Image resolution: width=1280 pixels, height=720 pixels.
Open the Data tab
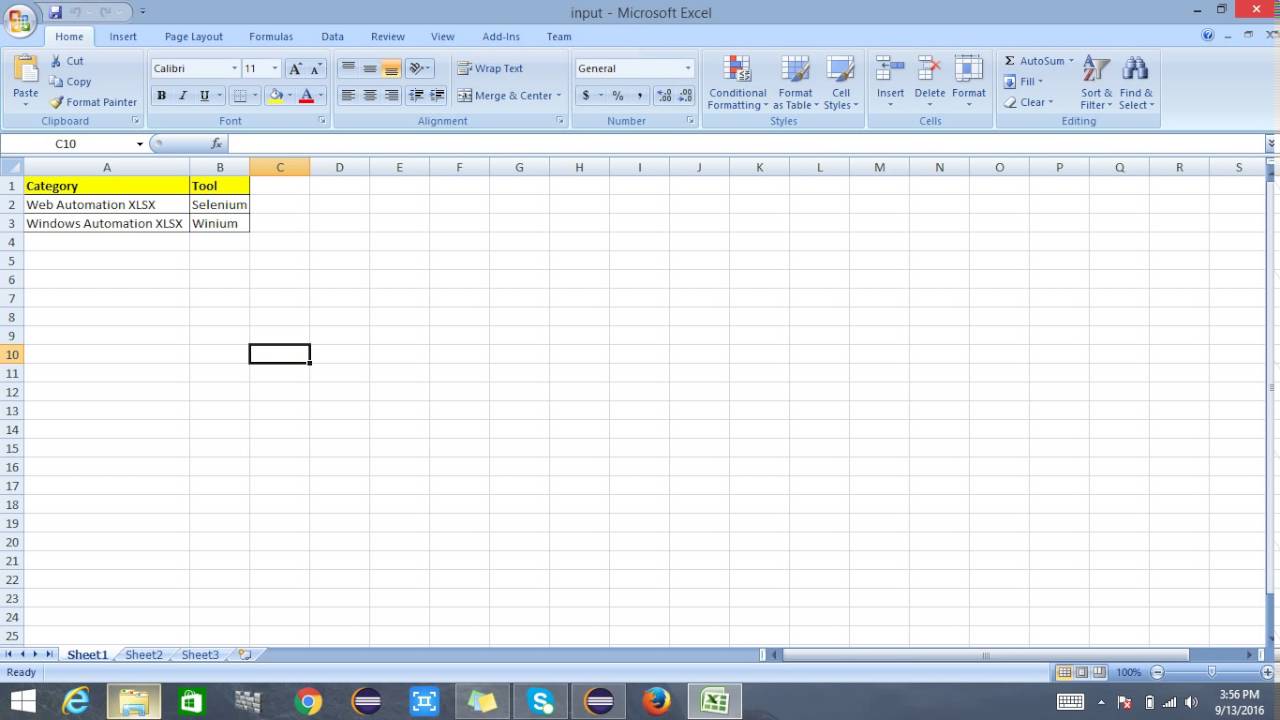click(332, 36)
